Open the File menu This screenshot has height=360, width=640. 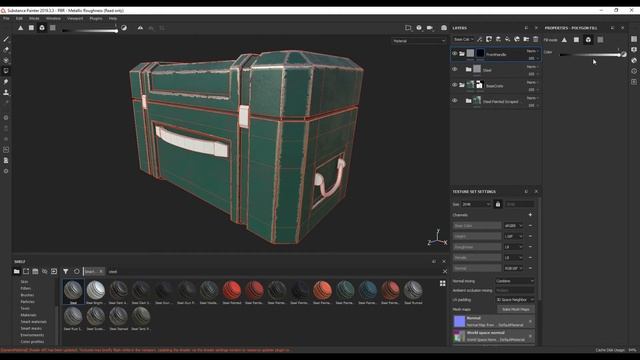point(6,18)
